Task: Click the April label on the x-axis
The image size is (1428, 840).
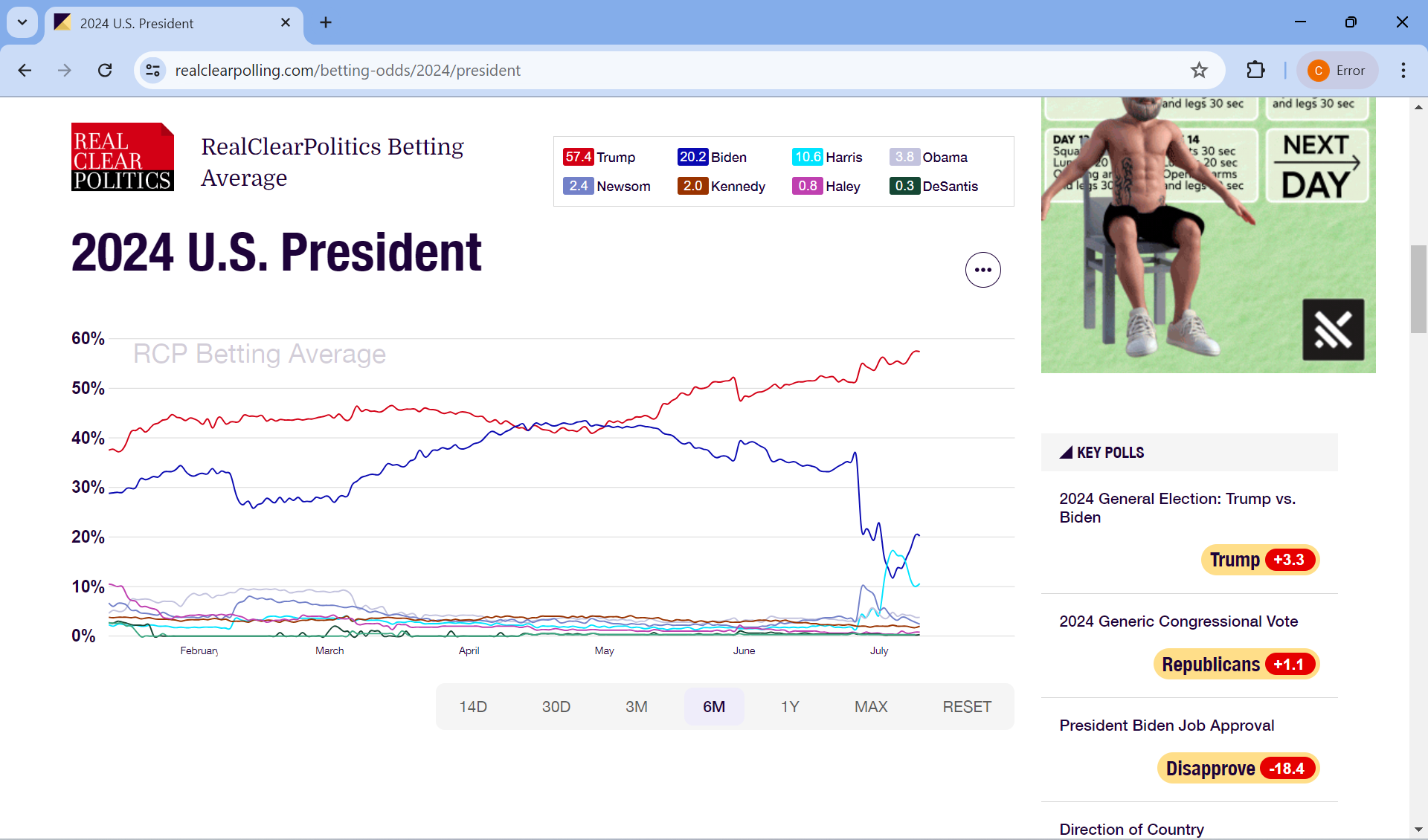Action: tap(469, 650)
